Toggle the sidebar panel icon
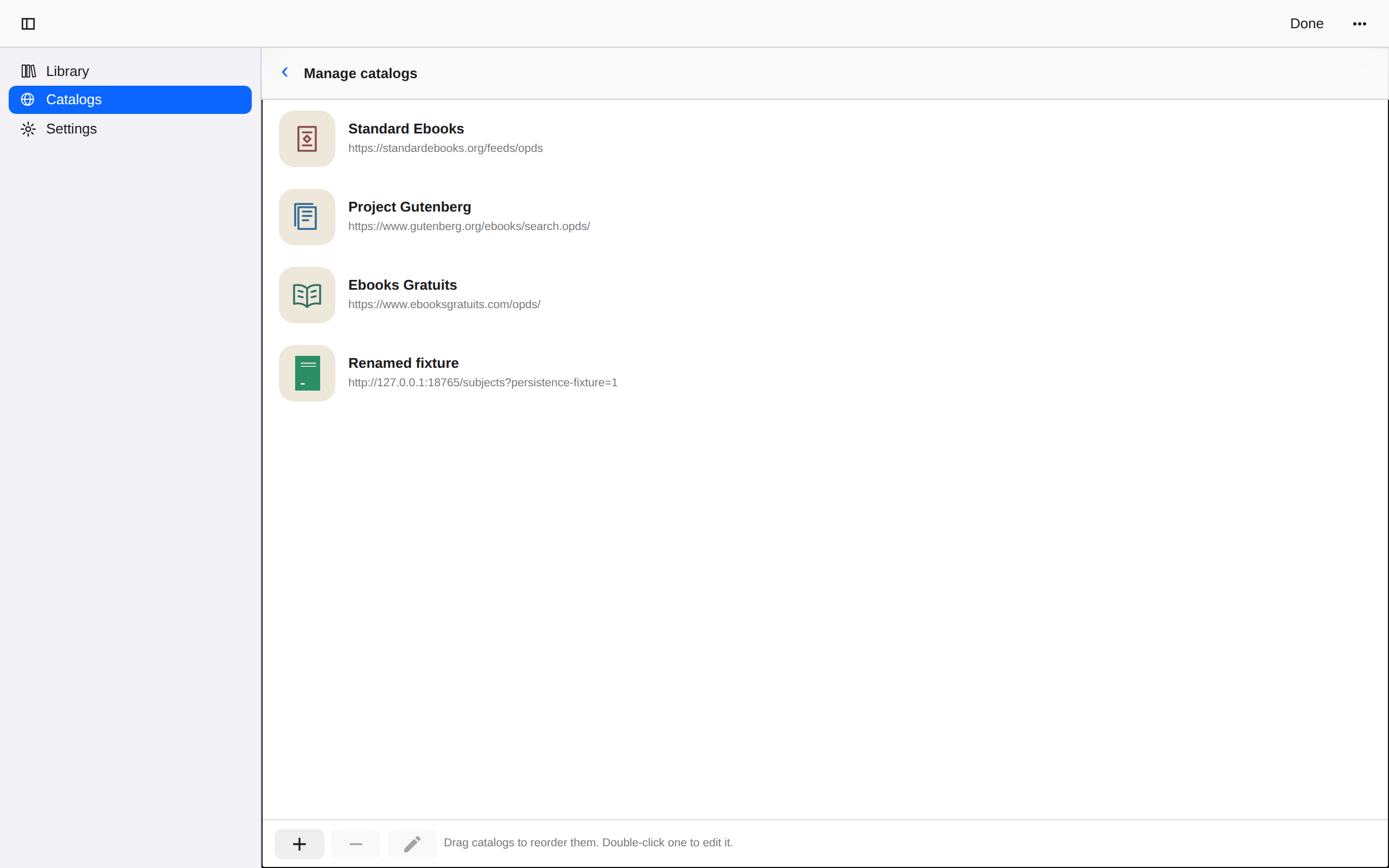 (28, 23)
